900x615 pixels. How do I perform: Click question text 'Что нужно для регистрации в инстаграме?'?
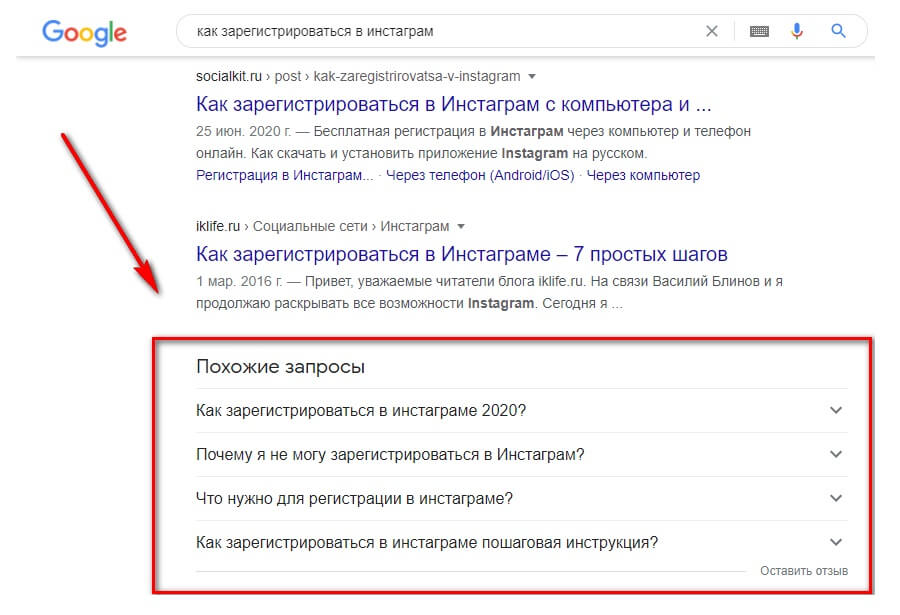click(x=354, y=498)
